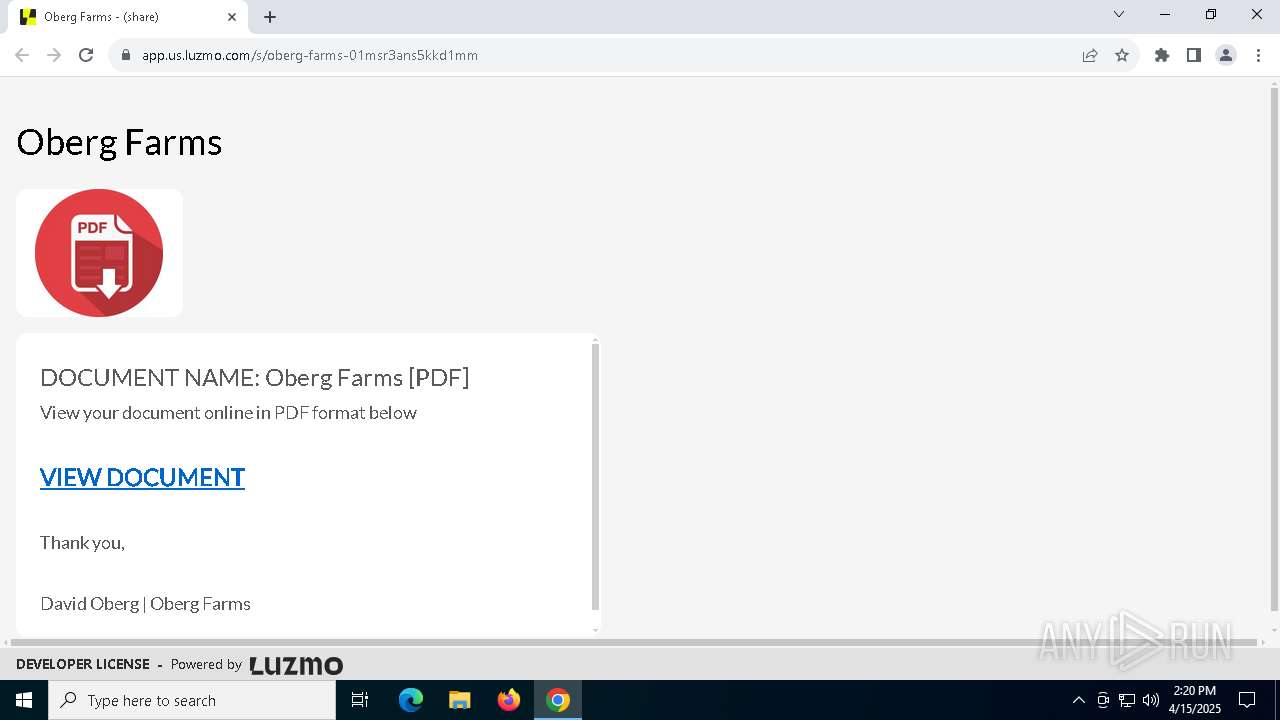Reload the page with refresh button
The height and width of the screenshot is (720, 1280).
point(86,55)
